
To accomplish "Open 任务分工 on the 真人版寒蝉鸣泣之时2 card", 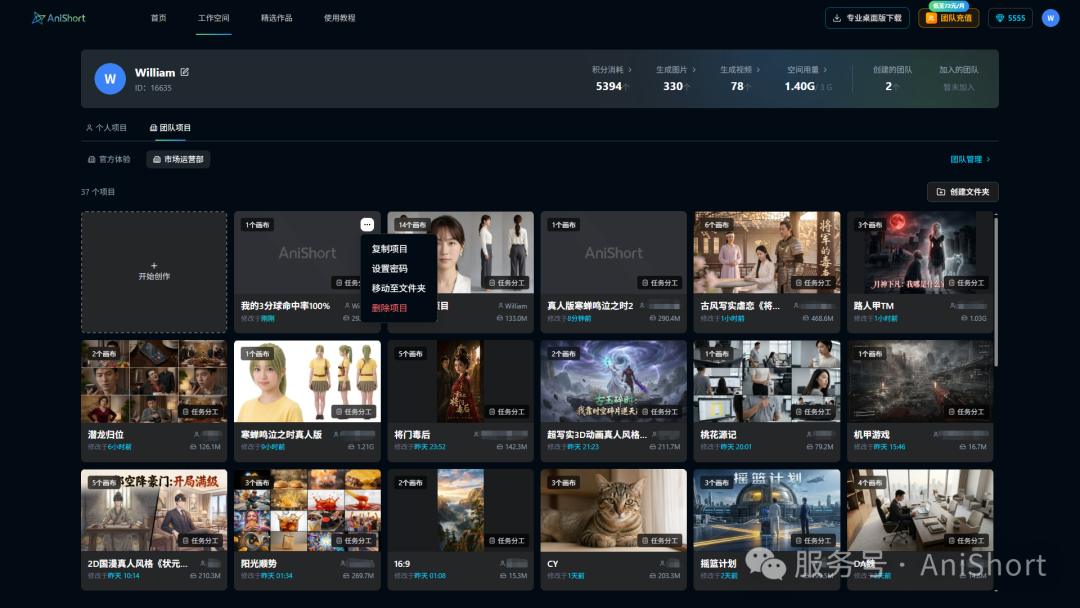I will click(660, 283).
